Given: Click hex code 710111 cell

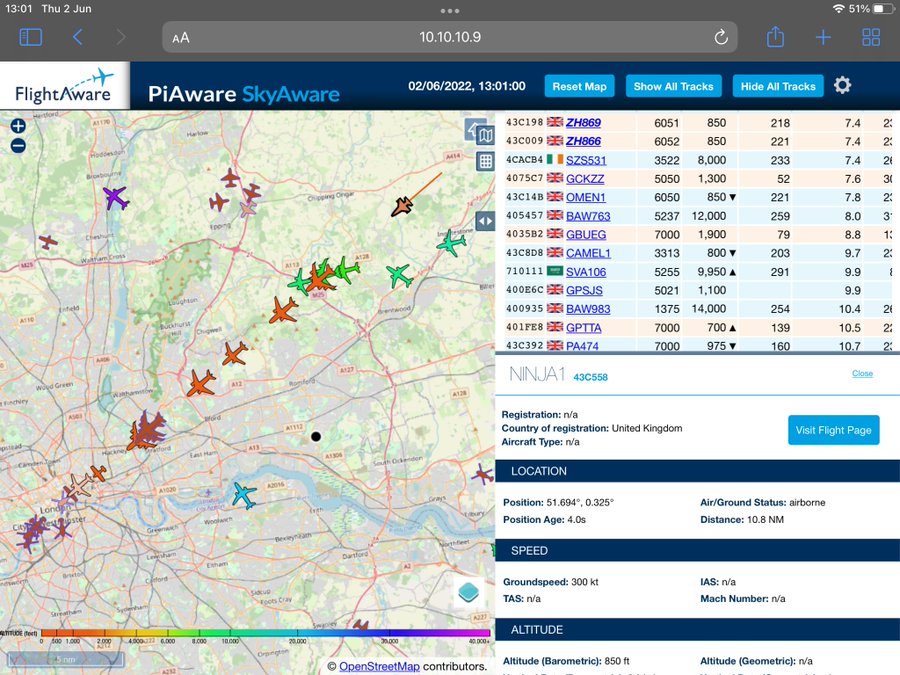Looking at the screenshot, I should (x=524, y=271).
